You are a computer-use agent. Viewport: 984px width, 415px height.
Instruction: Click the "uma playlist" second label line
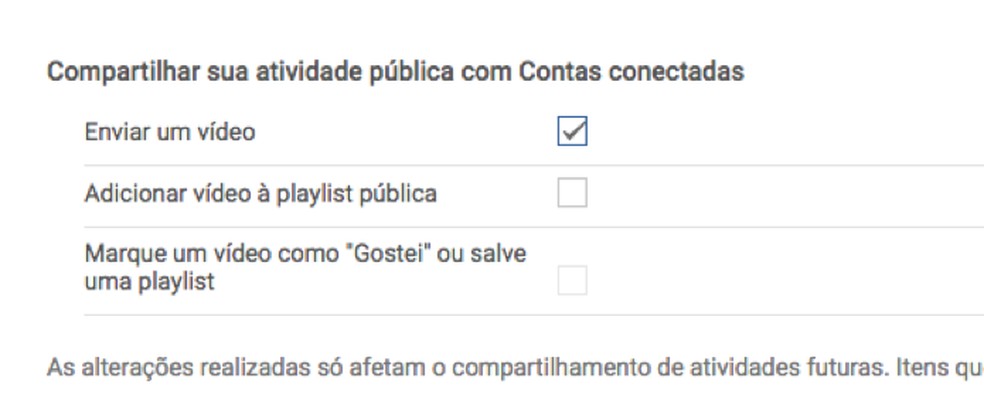(150, 282)
